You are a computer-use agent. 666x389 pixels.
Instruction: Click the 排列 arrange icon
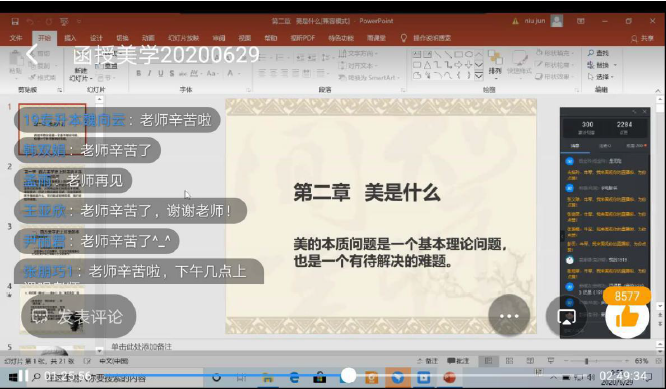(x=495, y=63)
